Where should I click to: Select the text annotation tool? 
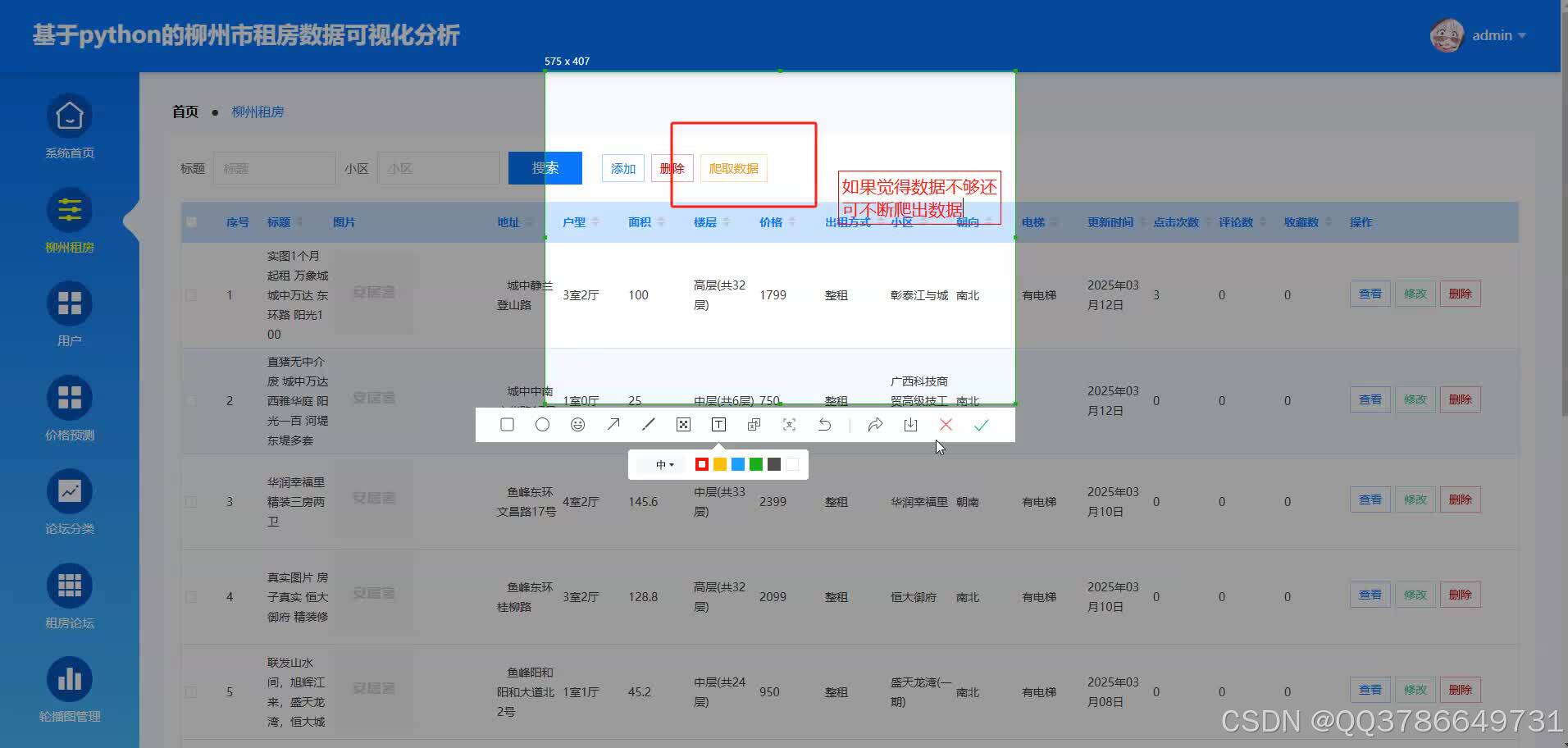click(718, 424)
